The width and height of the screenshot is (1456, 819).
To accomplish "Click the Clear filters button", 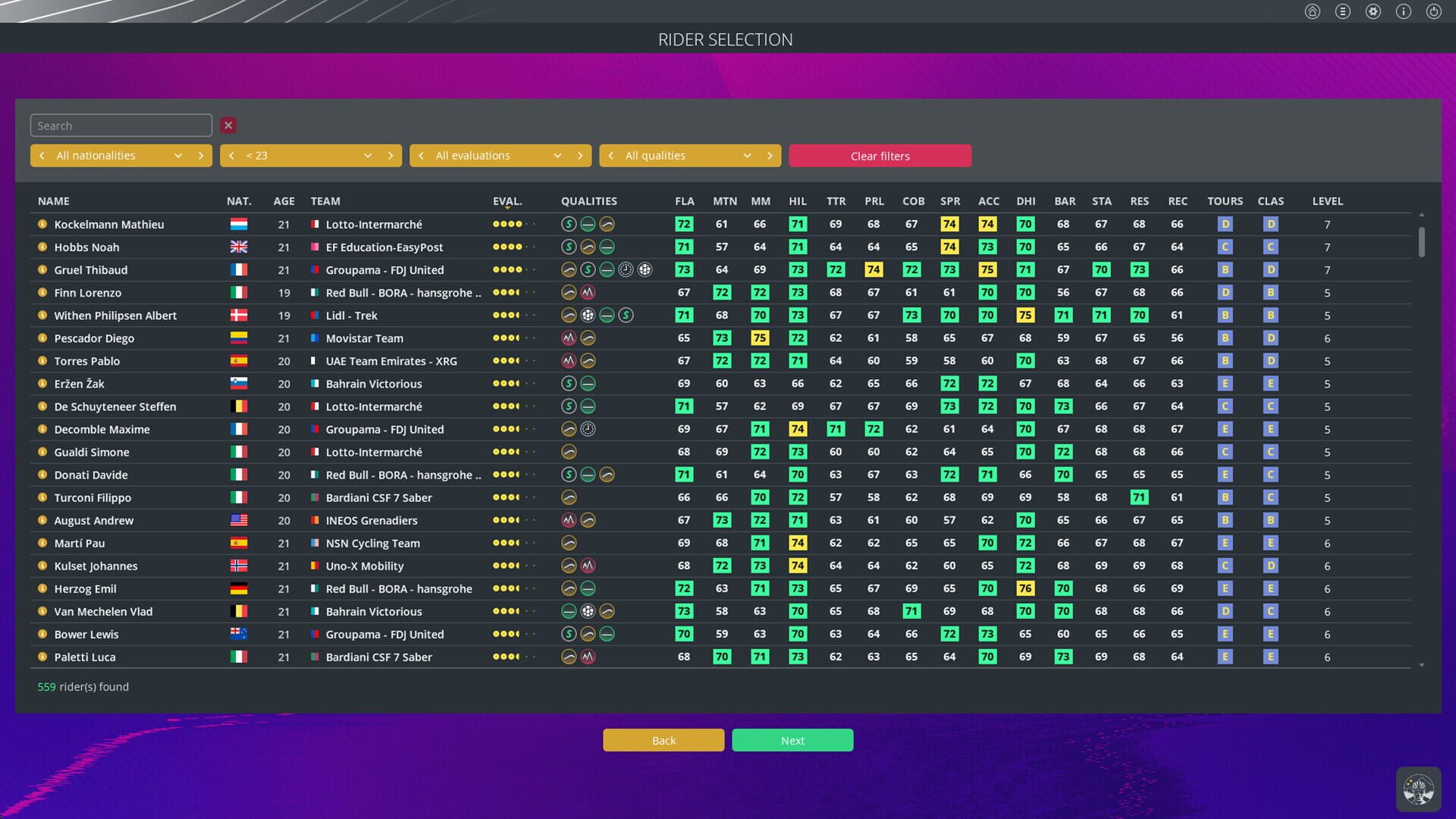I will 880,155.
